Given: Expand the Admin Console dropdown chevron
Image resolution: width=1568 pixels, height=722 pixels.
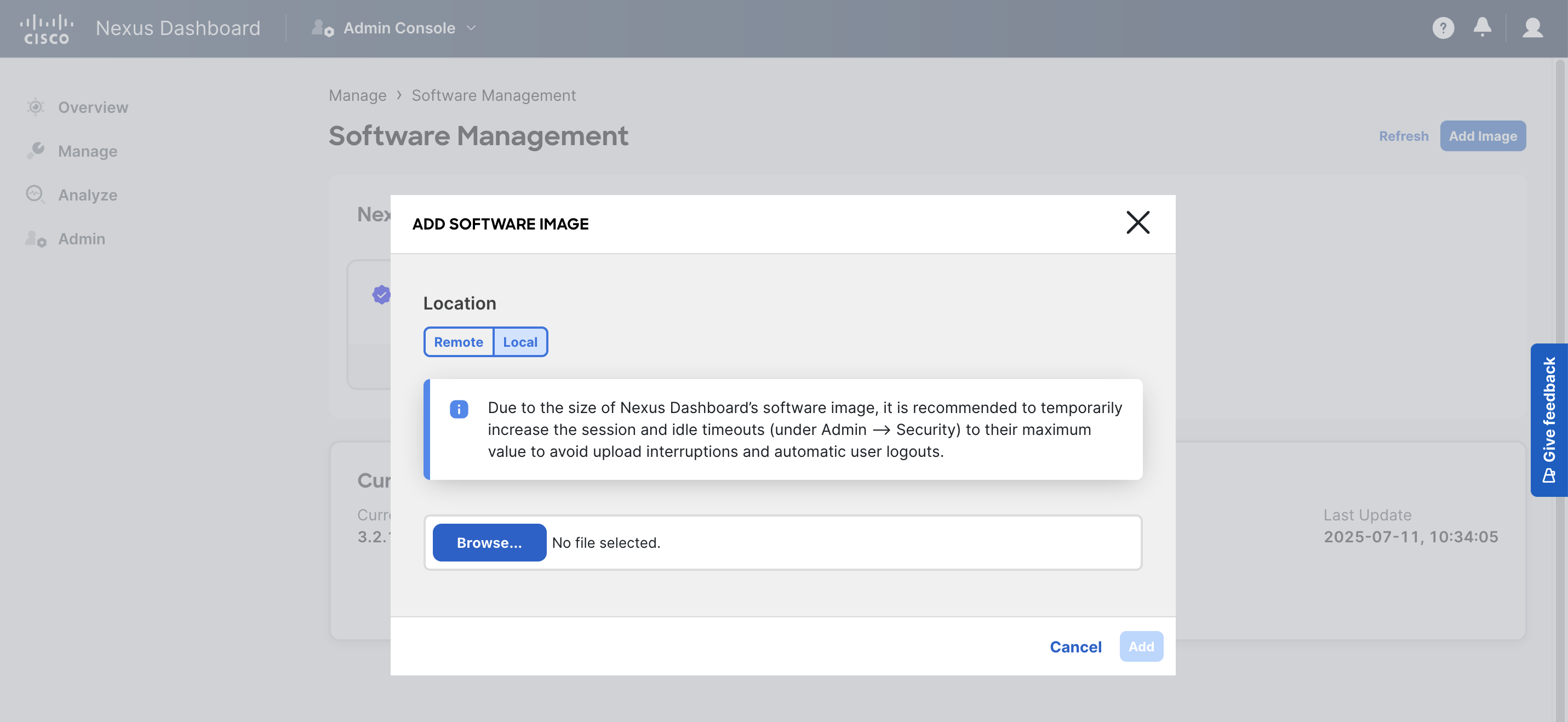Looking at the screenshot, I should coord(471,28).
